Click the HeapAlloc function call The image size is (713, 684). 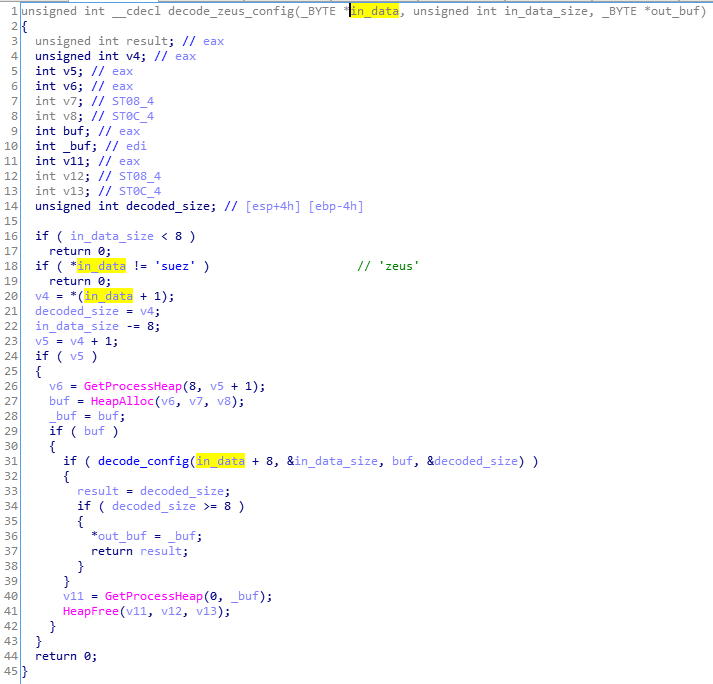coord(122,402)
